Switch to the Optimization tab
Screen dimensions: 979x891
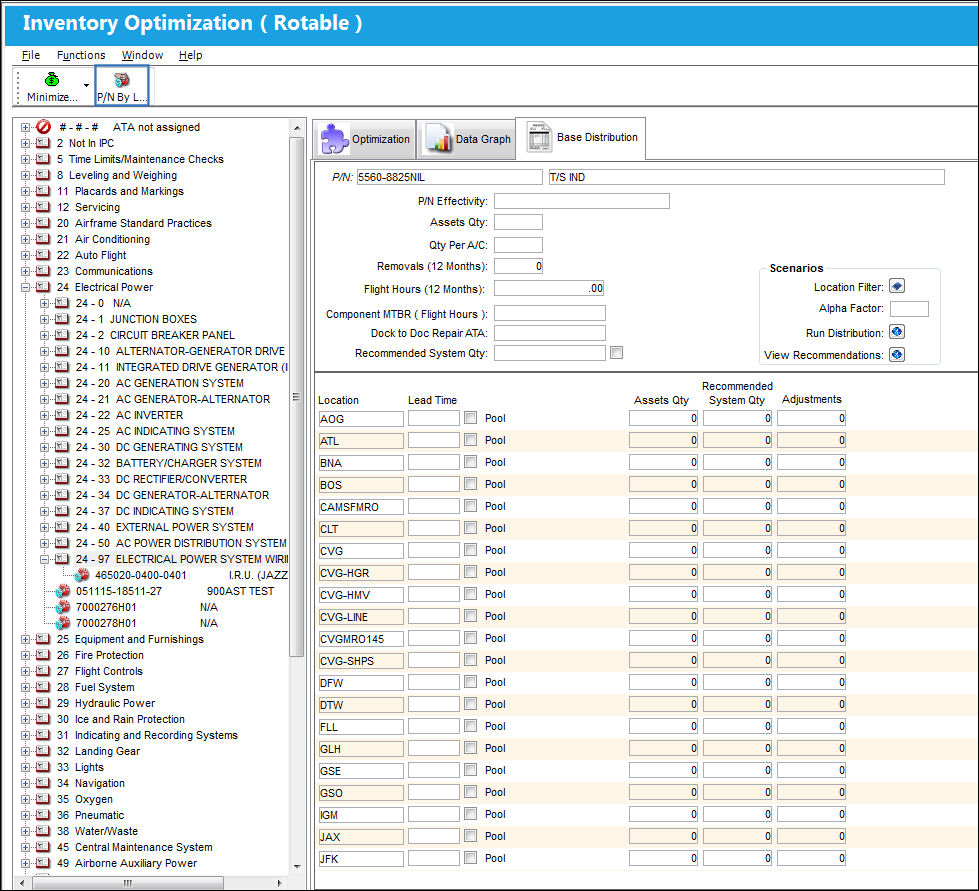click(365, 139)
